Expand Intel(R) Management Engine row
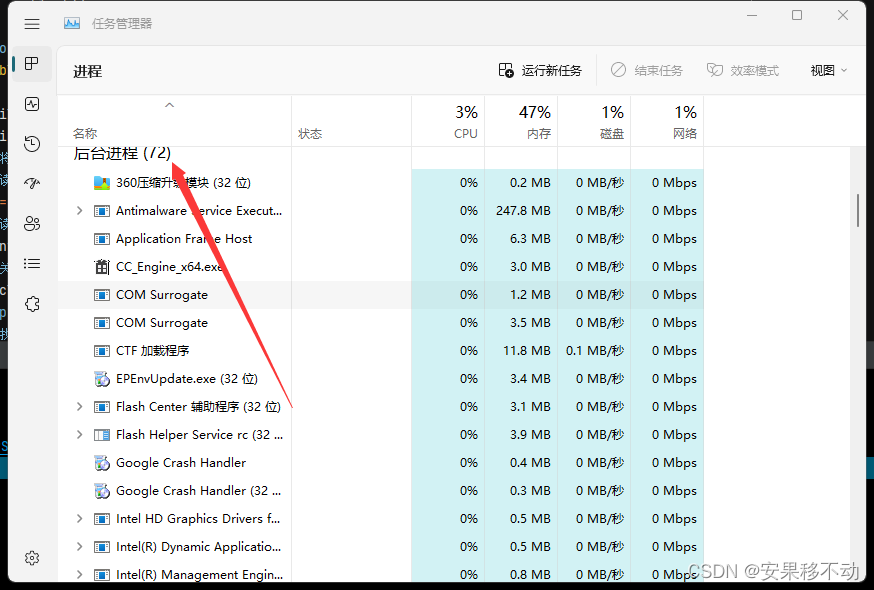 (x=79, y=574)
